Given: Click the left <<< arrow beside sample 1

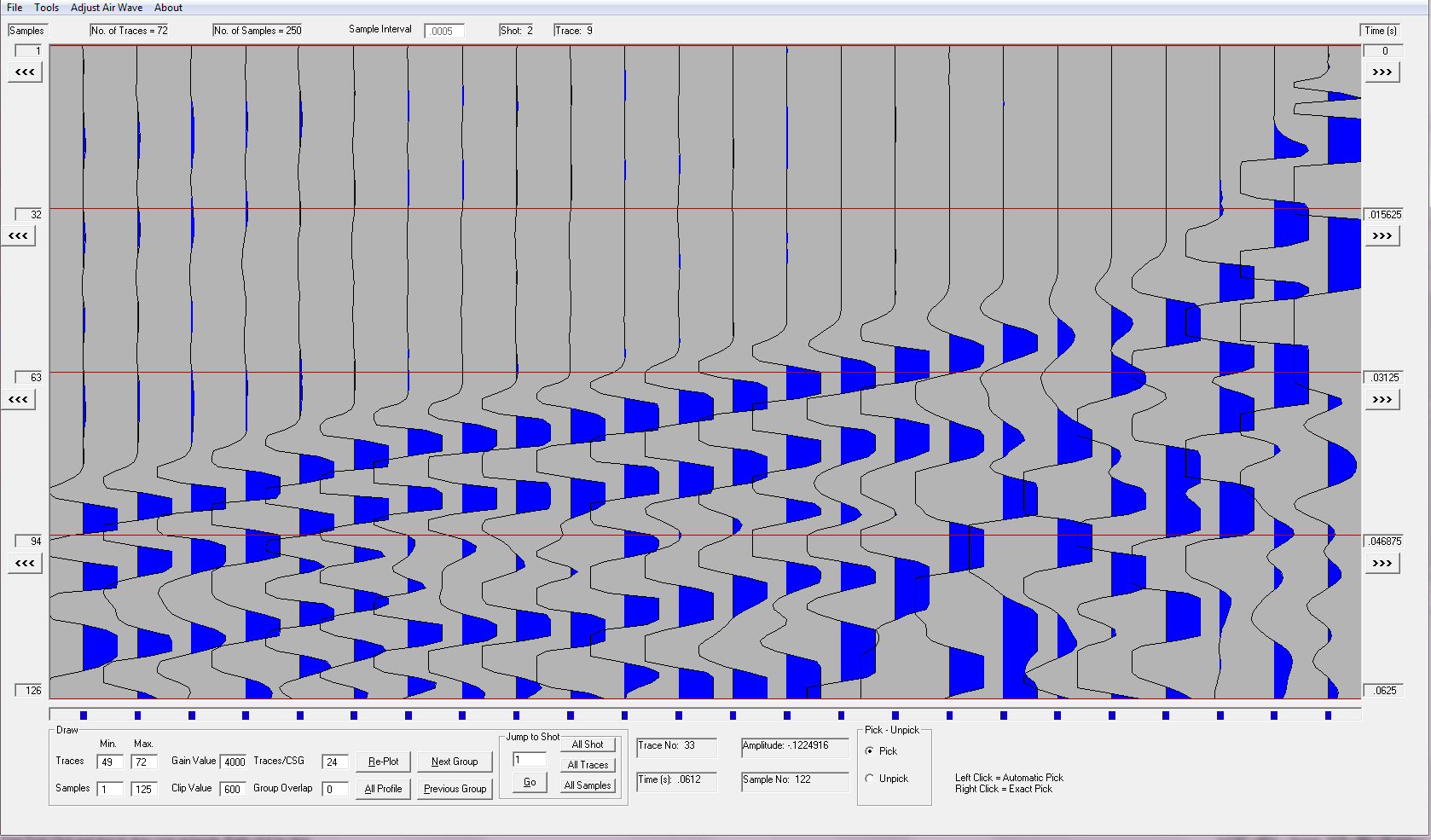Looking at the screenshot, I should 25,72.
